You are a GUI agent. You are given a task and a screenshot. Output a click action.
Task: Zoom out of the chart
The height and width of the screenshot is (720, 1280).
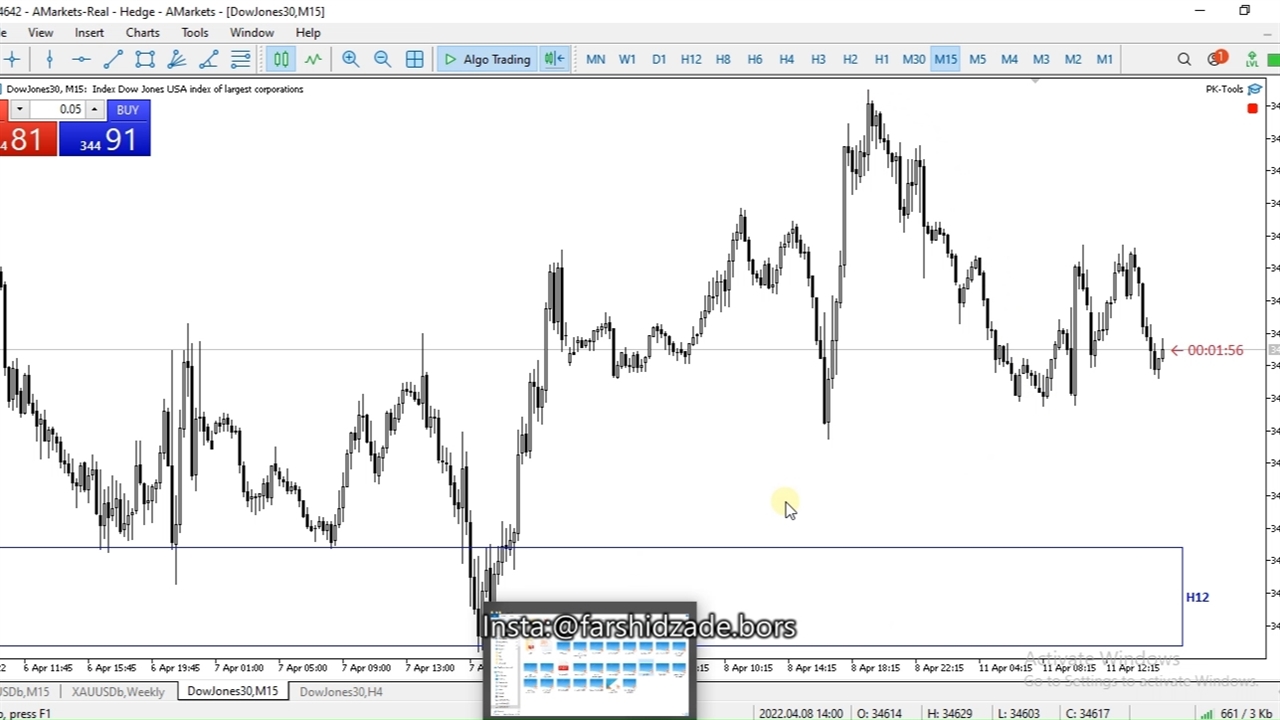382,60
